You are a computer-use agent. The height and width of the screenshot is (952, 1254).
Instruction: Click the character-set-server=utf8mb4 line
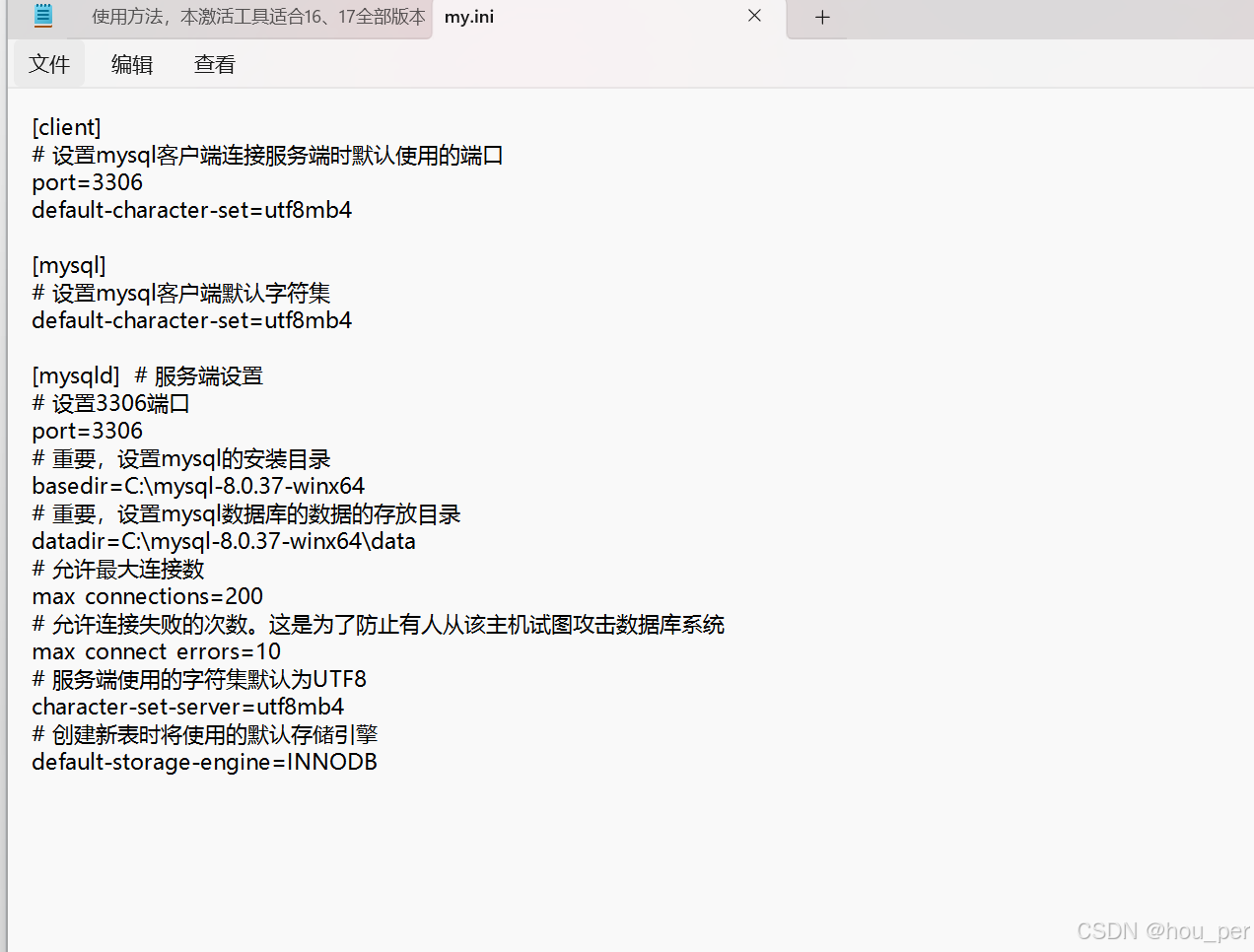187,707
